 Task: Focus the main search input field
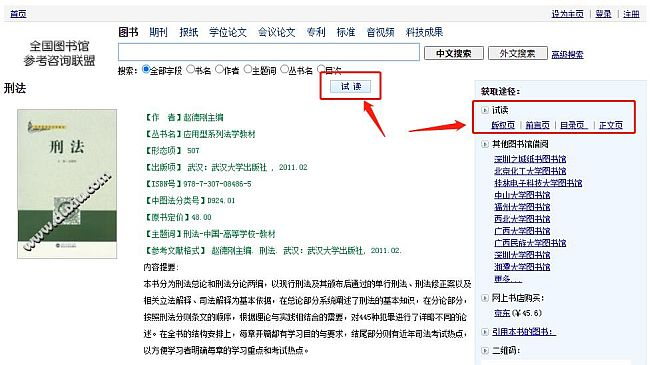tap(269, 52)
